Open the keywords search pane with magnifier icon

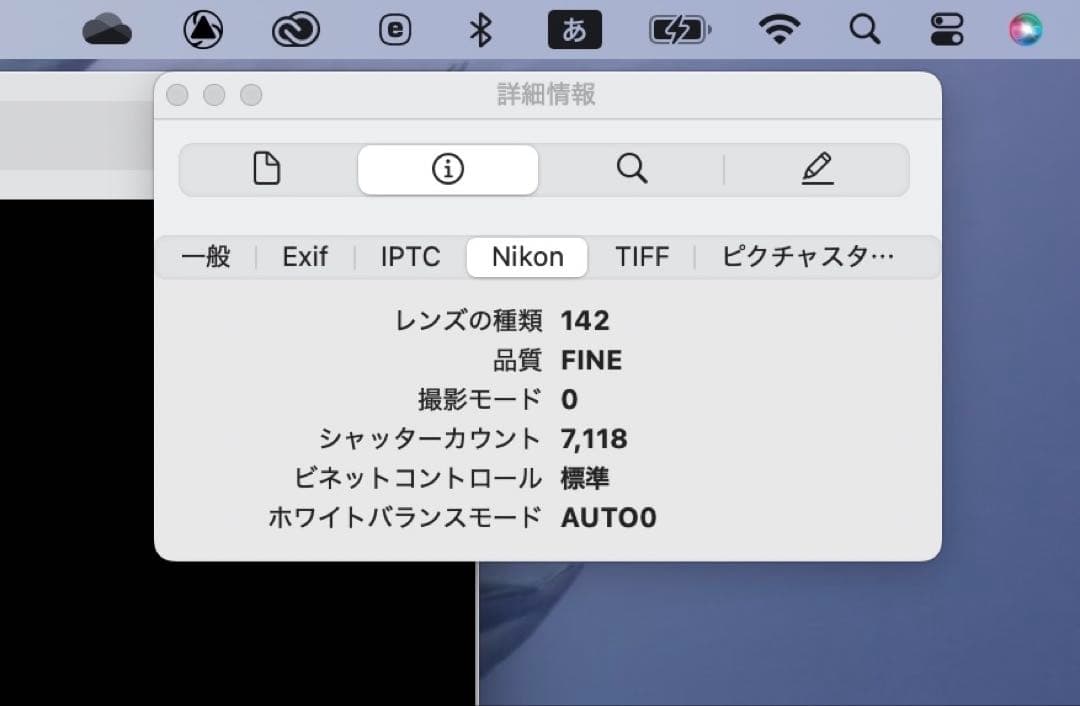click(632, 169)
